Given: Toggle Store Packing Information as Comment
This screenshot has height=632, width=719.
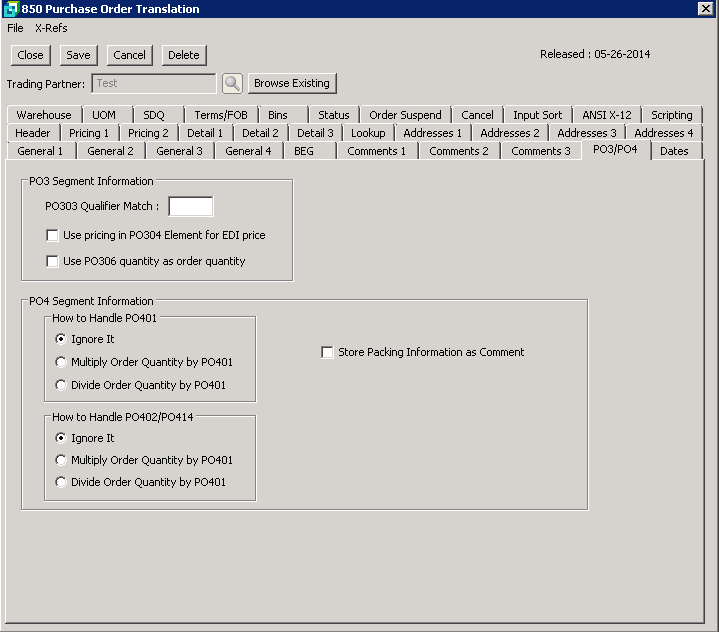Looking at the screenshot, I should click(x=327, y=352).
